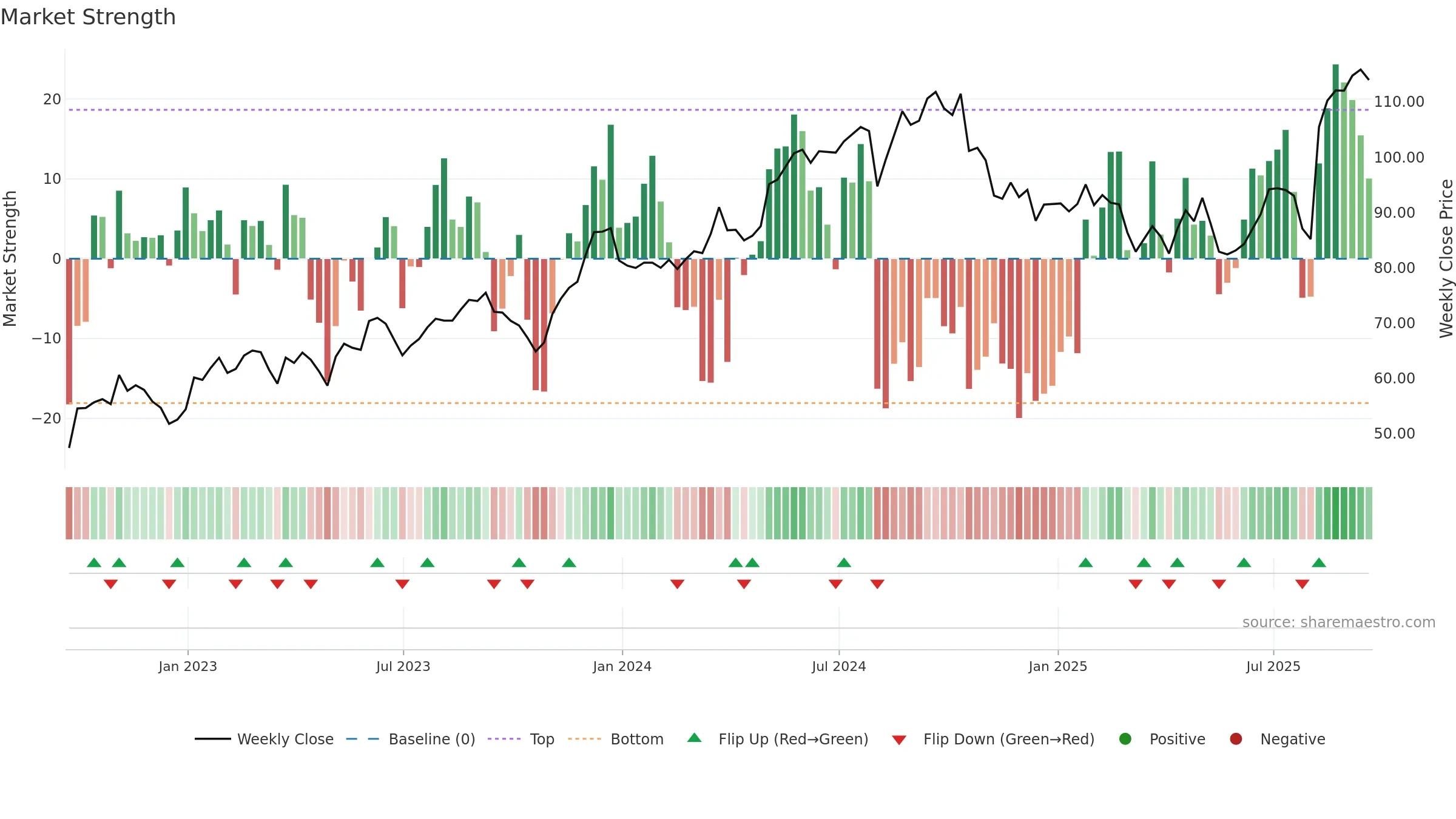Select the tallest green bar near the chart's right end

pyautogui.click(x=1335, y=161)
